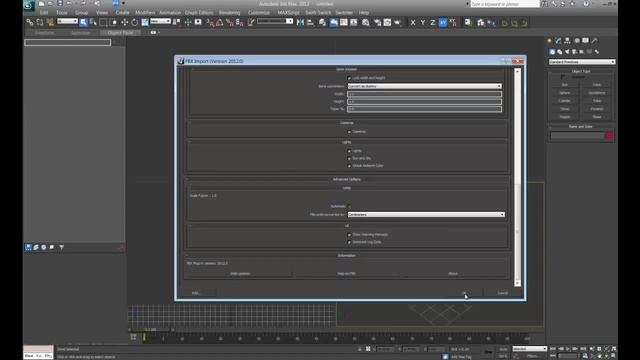Select the Move tool in main toolbar
Viewport: 640px width, 360px height.
click(124, 22)
